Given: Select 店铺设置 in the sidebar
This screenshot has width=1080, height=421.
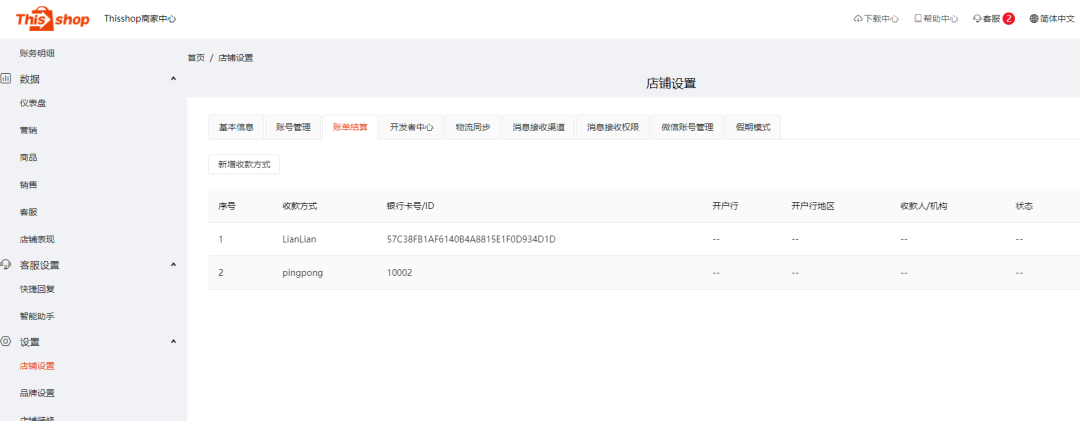Looking at the screenshot, I should (x=37, y=366).
